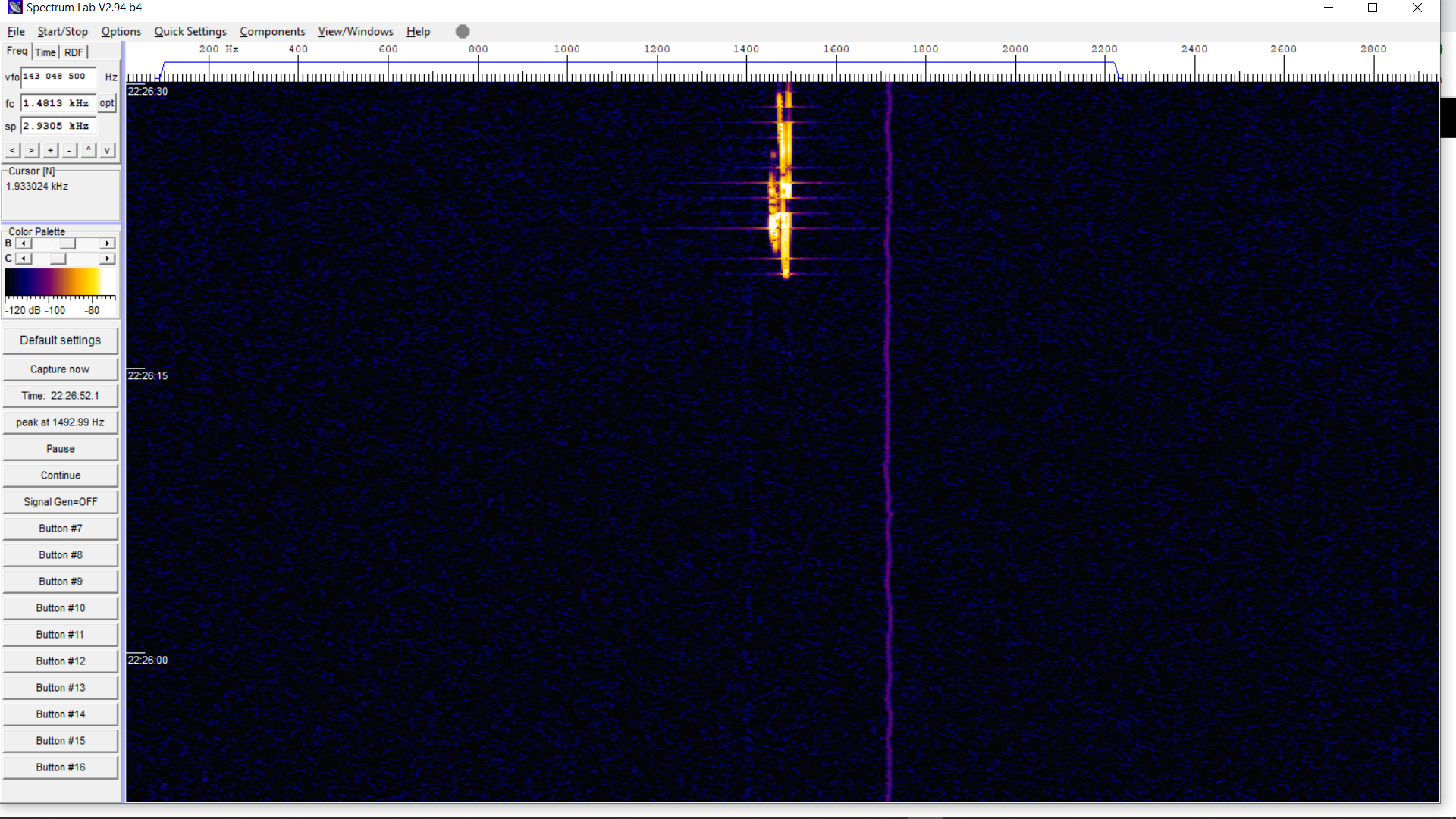Click Button #8
1456x819 pixels.
coord(60,555)
